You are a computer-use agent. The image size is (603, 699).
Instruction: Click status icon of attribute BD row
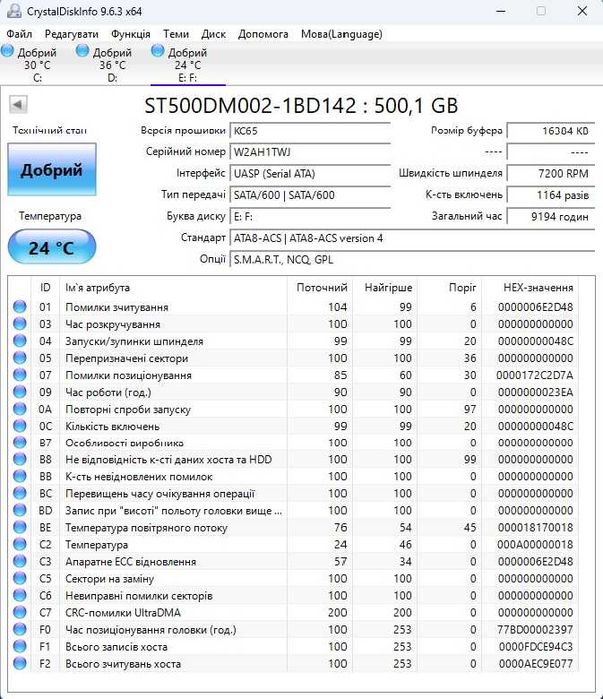tap(20, 510)
